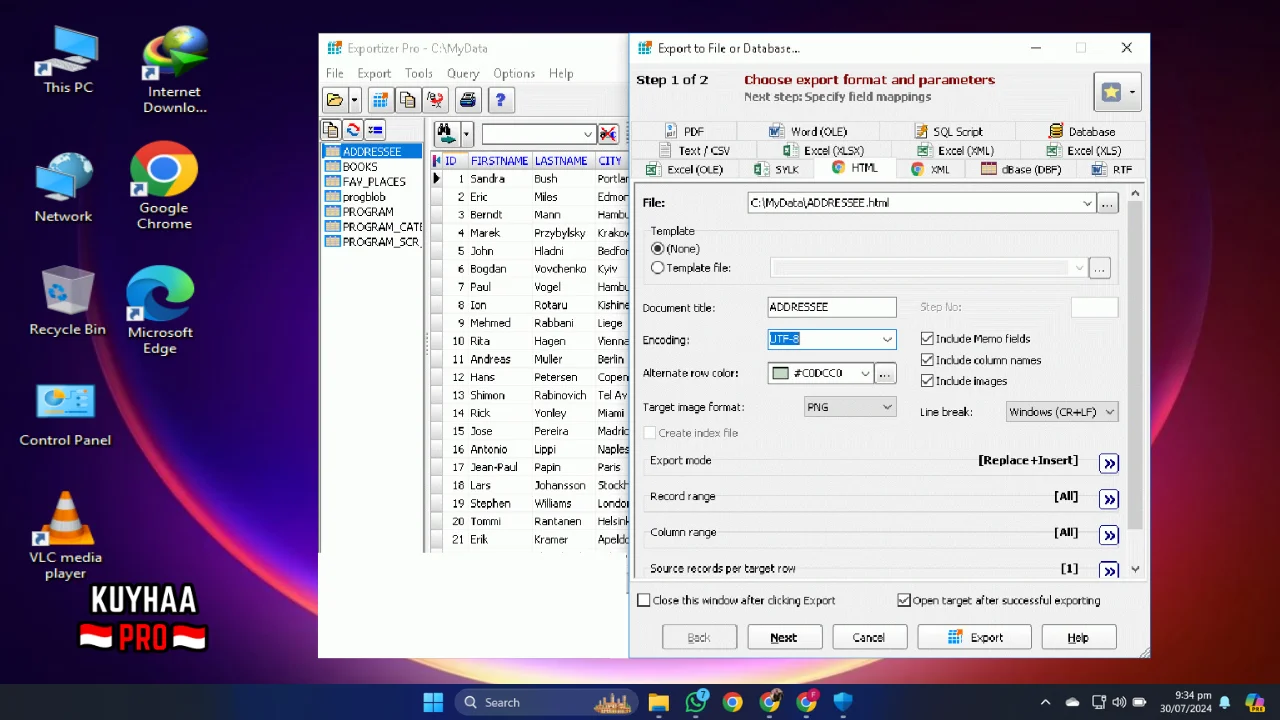Click the double-arrow icon beside Column range
Image resolution: width=1280 pixels, height=720 pixels.
click(1109, 535)
